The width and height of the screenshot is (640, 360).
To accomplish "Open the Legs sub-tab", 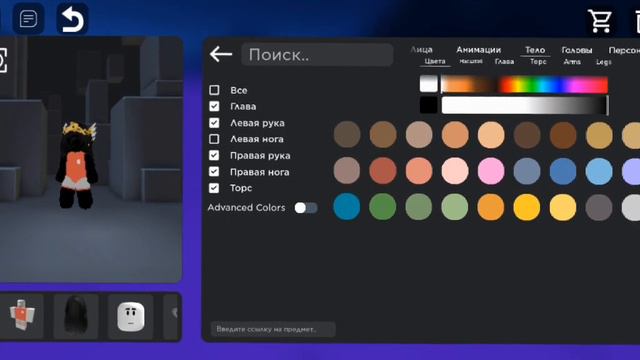I will tap(603, 62).
